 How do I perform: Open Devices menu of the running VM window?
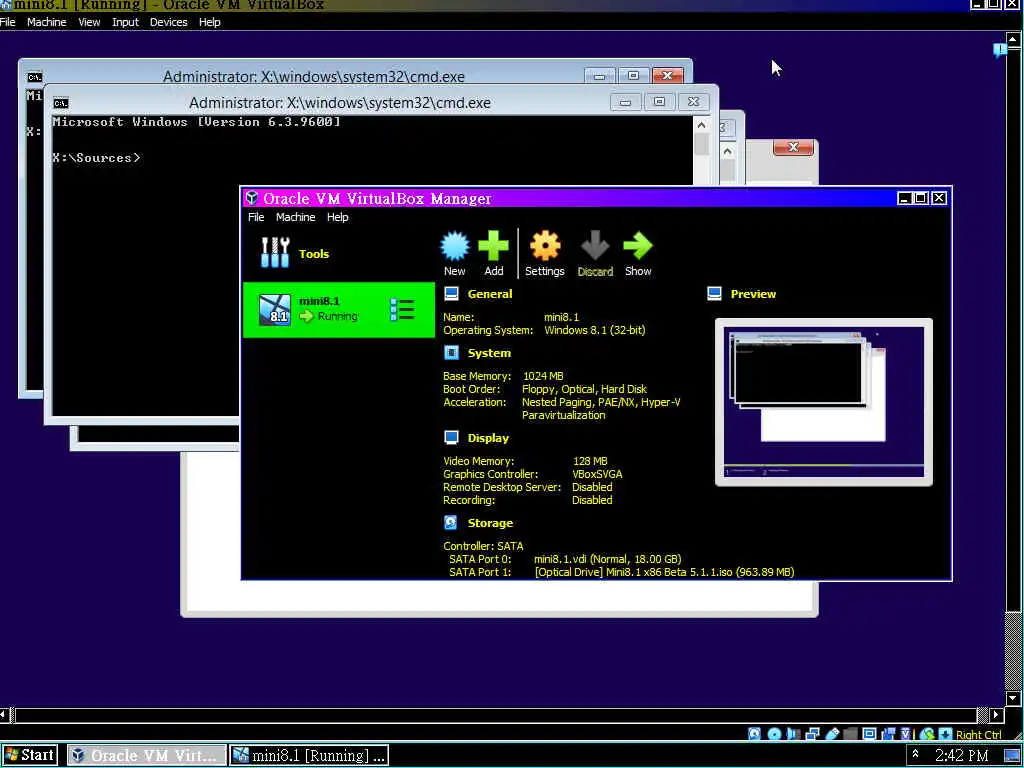168,22
